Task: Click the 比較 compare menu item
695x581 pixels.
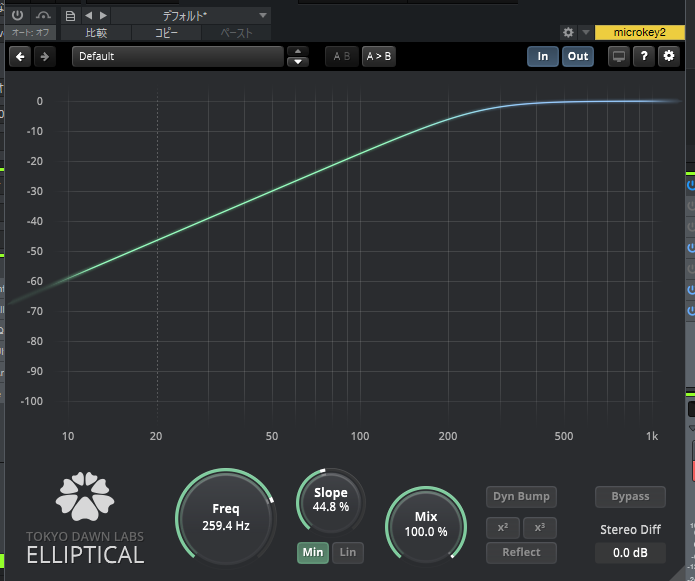Action: coord(96,33)
